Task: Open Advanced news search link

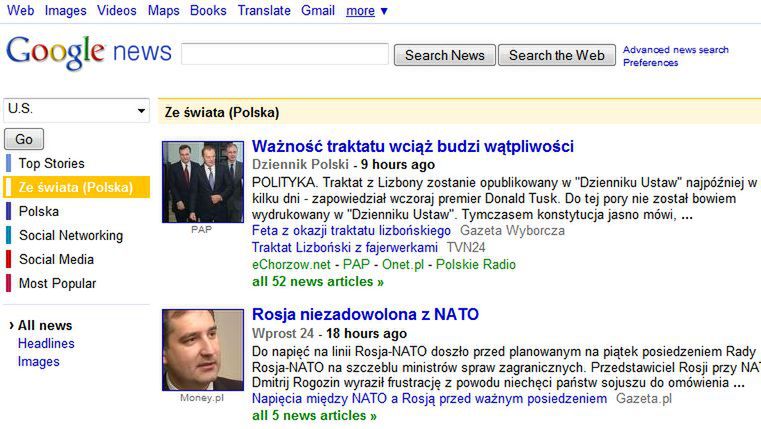Action: [676, 50]
